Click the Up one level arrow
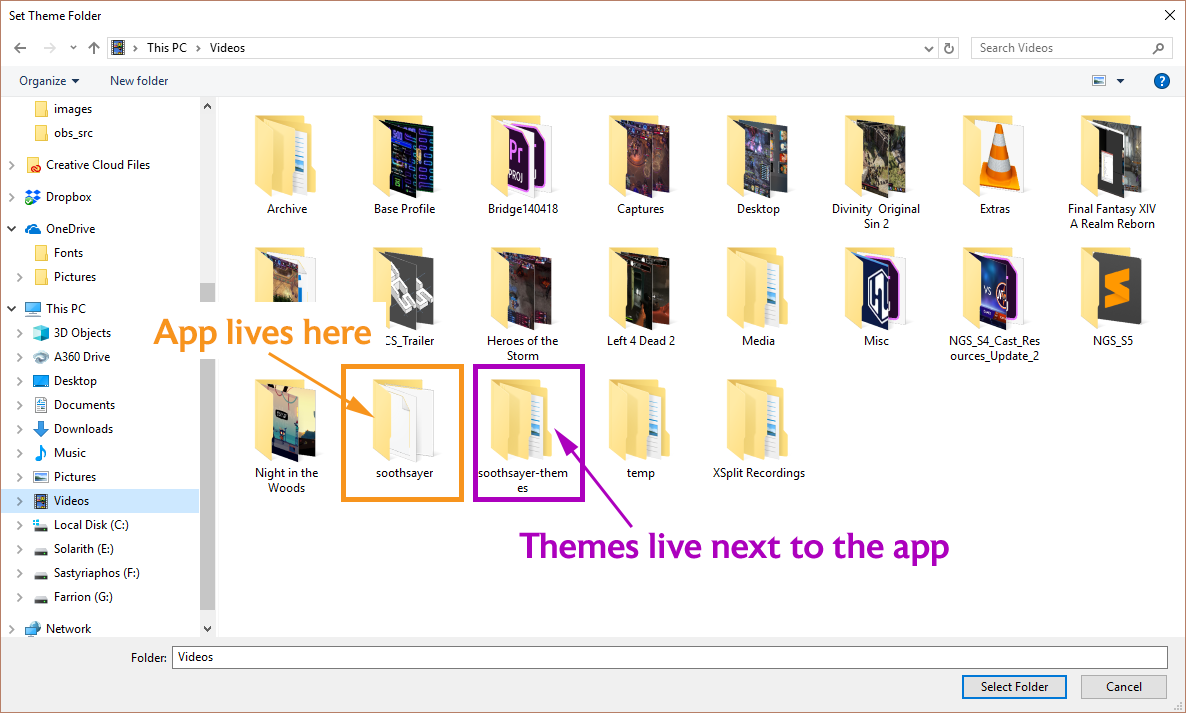 point(94,48)
